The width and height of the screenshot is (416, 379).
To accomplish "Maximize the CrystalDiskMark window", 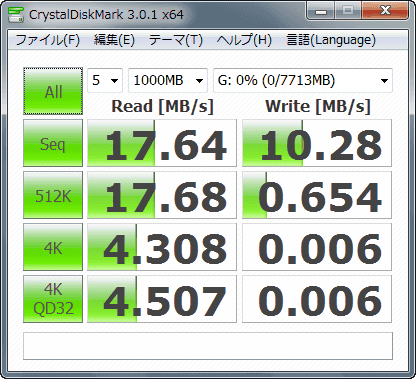I will tap(348, 11).
